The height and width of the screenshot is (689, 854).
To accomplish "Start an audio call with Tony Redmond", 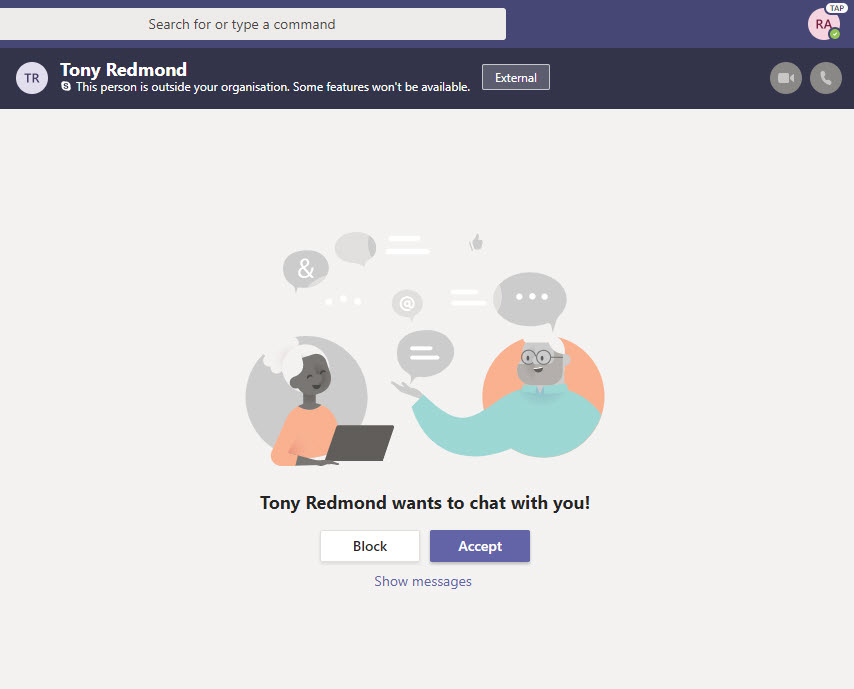I will (825, 78).
